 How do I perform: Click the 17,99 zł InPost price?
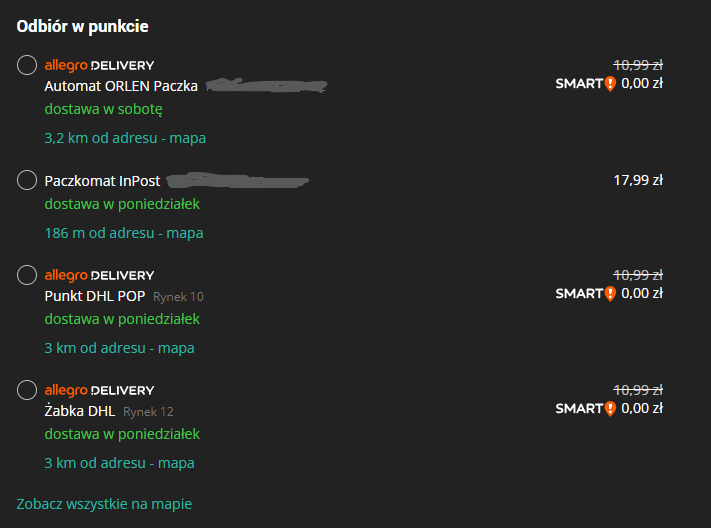(x=638, y=181)
